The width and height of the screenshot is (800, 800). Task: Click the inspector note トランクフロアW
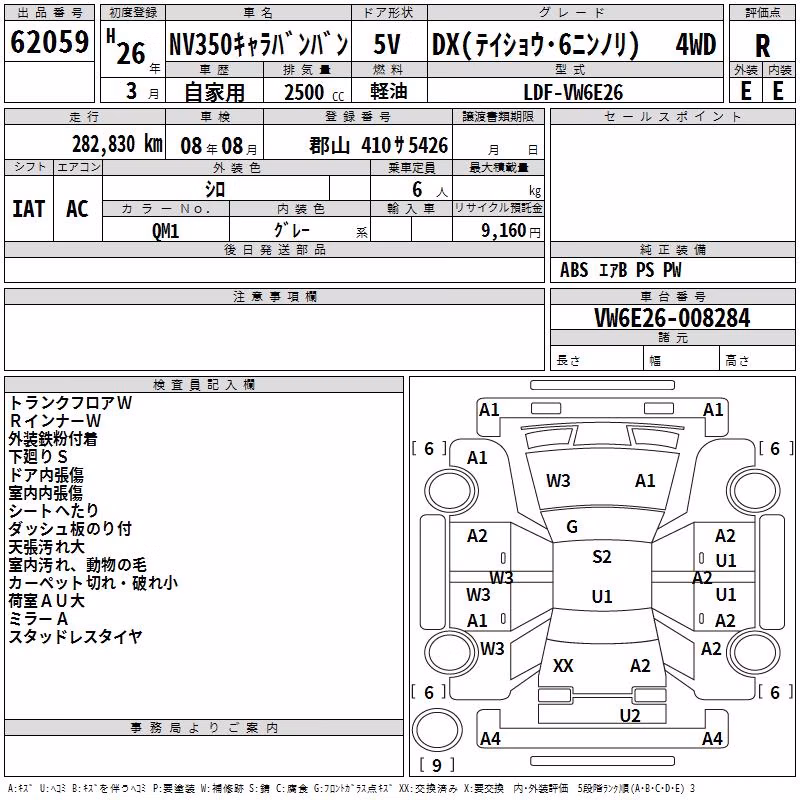point(70,403)
